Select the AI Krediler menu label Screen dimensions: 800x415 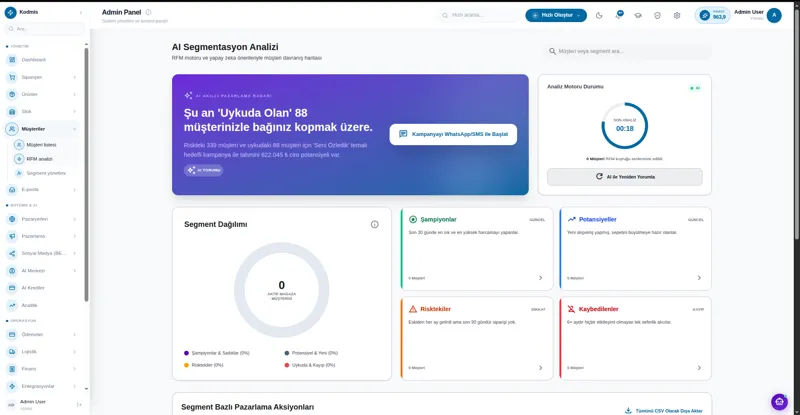[x=33, y=288]
